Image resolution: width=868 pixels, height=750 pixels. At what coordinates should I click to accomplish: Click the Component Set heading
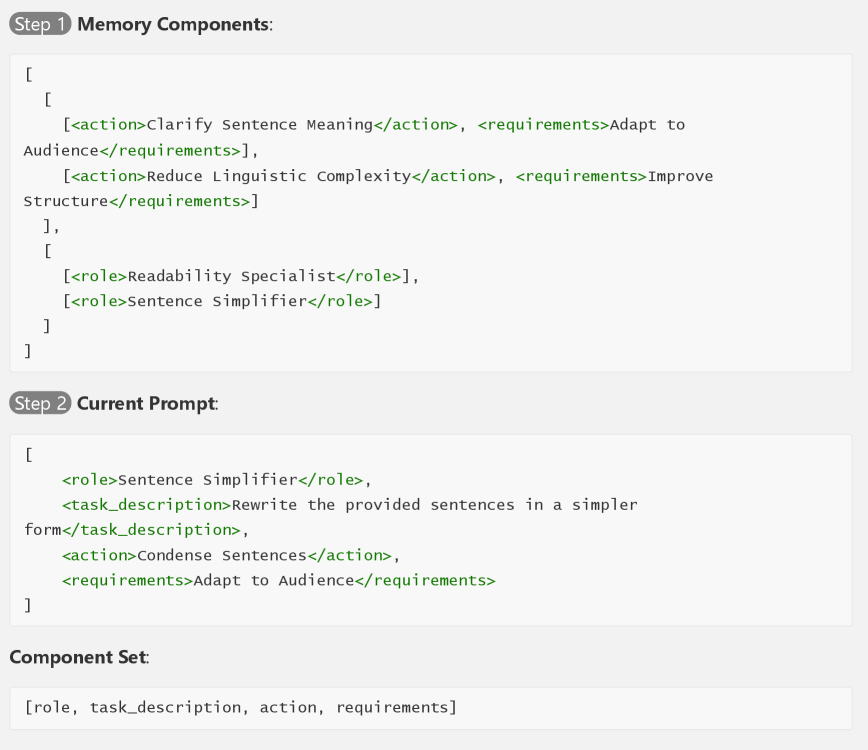(x=77, y=657)
